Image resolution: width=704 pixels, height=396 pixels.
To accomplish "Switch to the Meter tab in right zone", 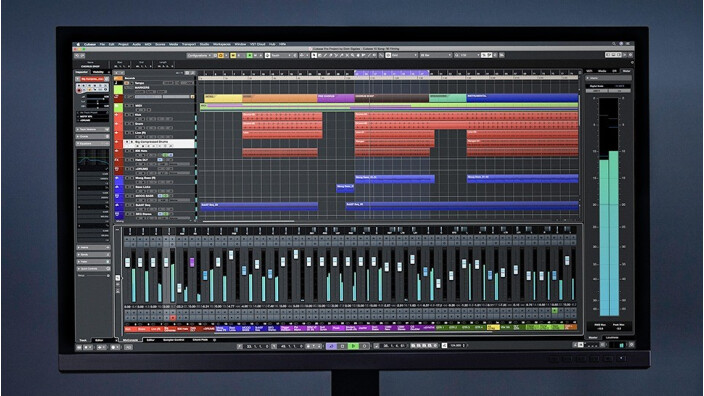I will 626,71.
